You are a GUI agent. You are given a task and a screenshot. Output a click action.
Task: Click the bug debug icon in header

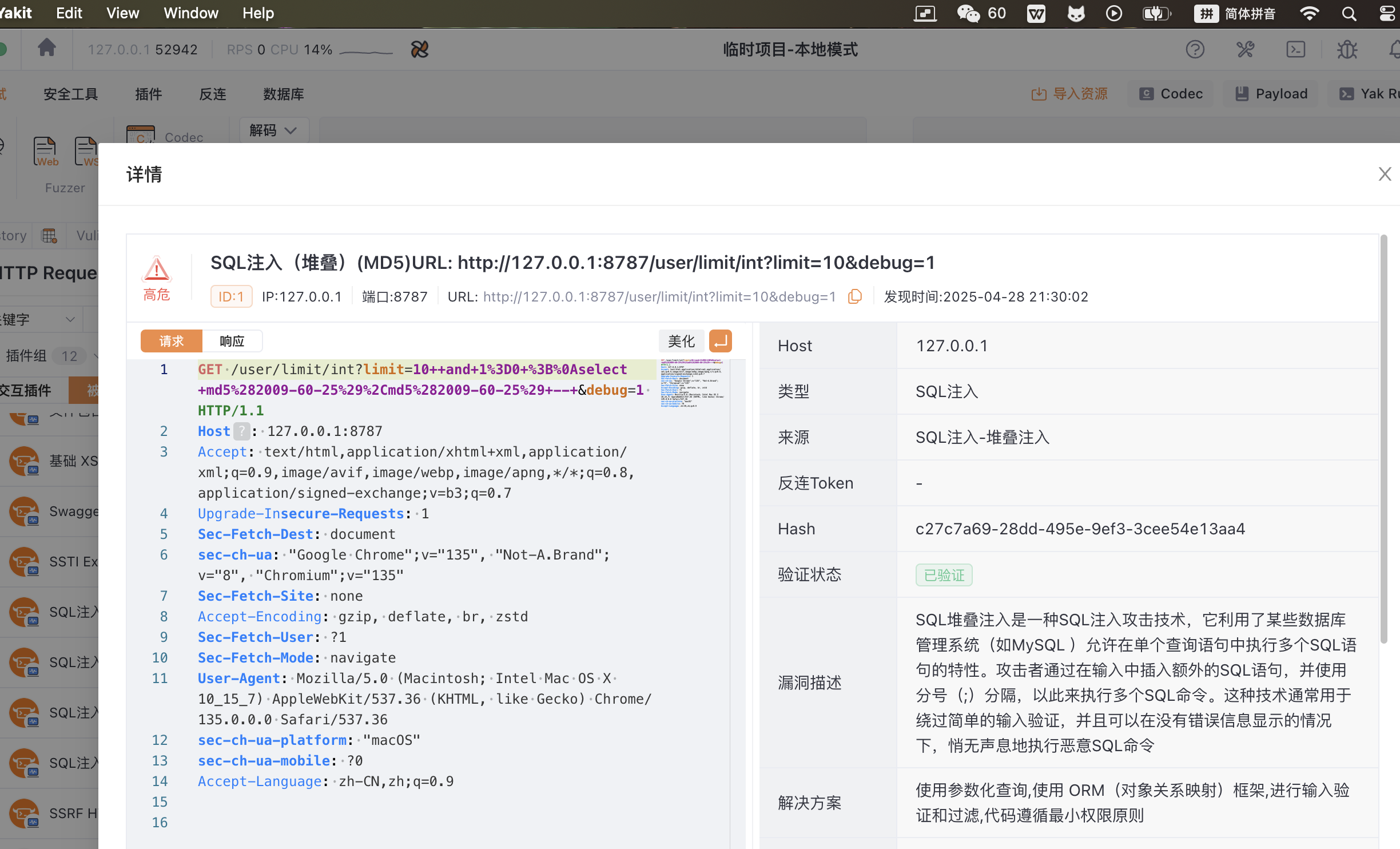pyautogui.click(x=1347, y=50)
